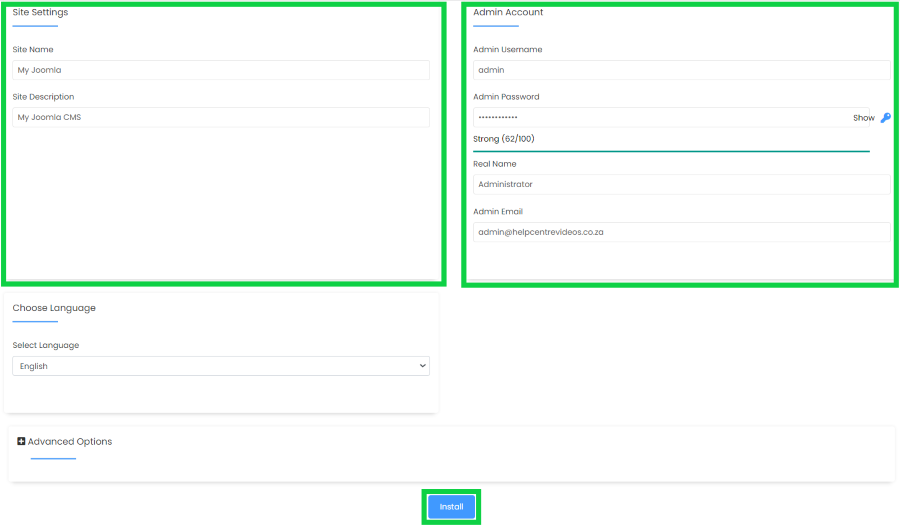Click the Site Settings section heading
900x526 pixels.
(x=40, y=12)
